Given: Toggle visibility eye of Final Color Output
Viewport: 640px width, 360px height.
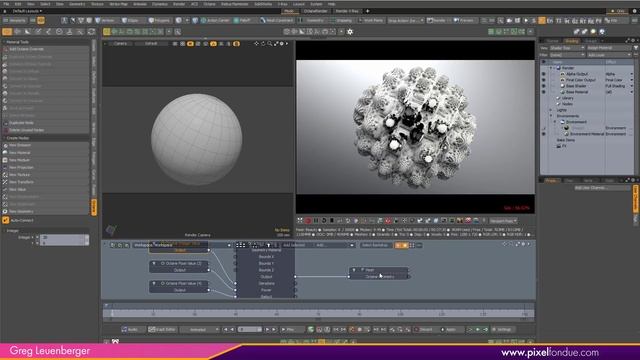Looking at the screenshot, I should 543,80.
